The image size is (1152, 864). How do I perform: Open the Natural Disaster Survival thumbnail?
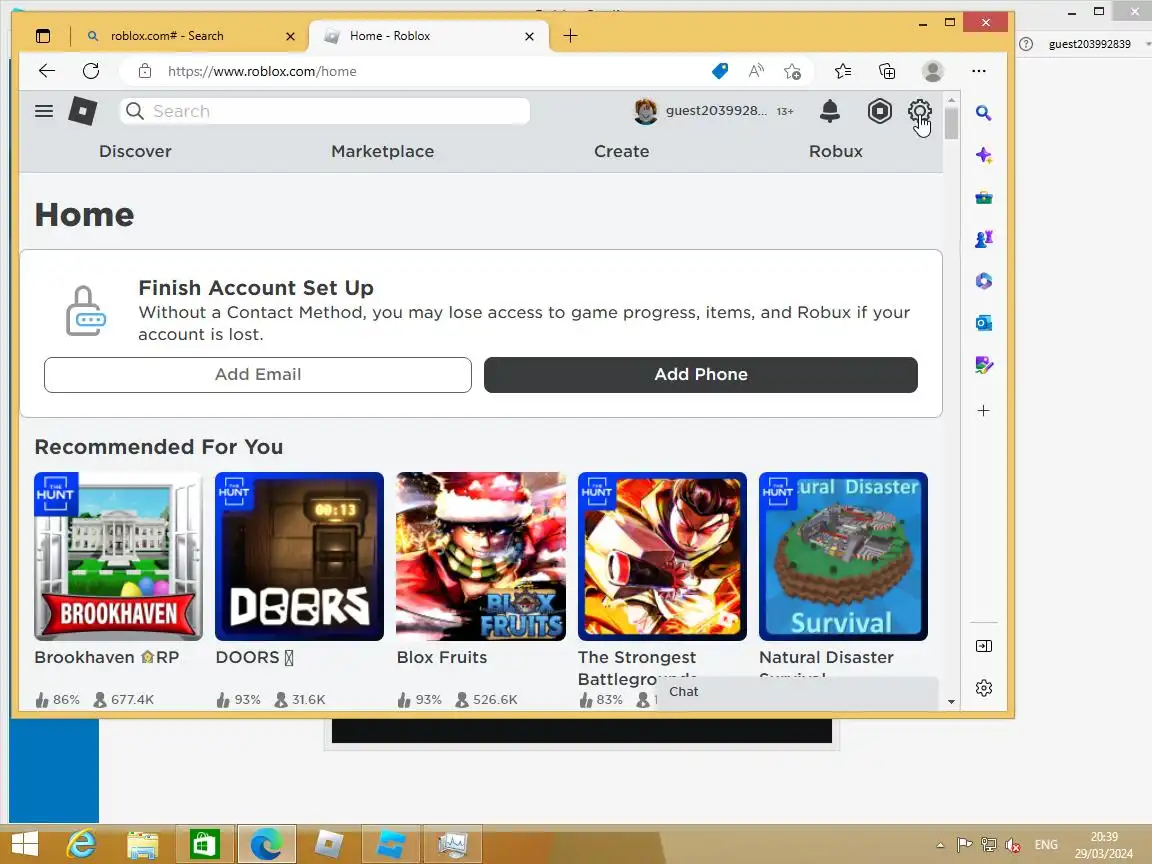coord(843,556)
